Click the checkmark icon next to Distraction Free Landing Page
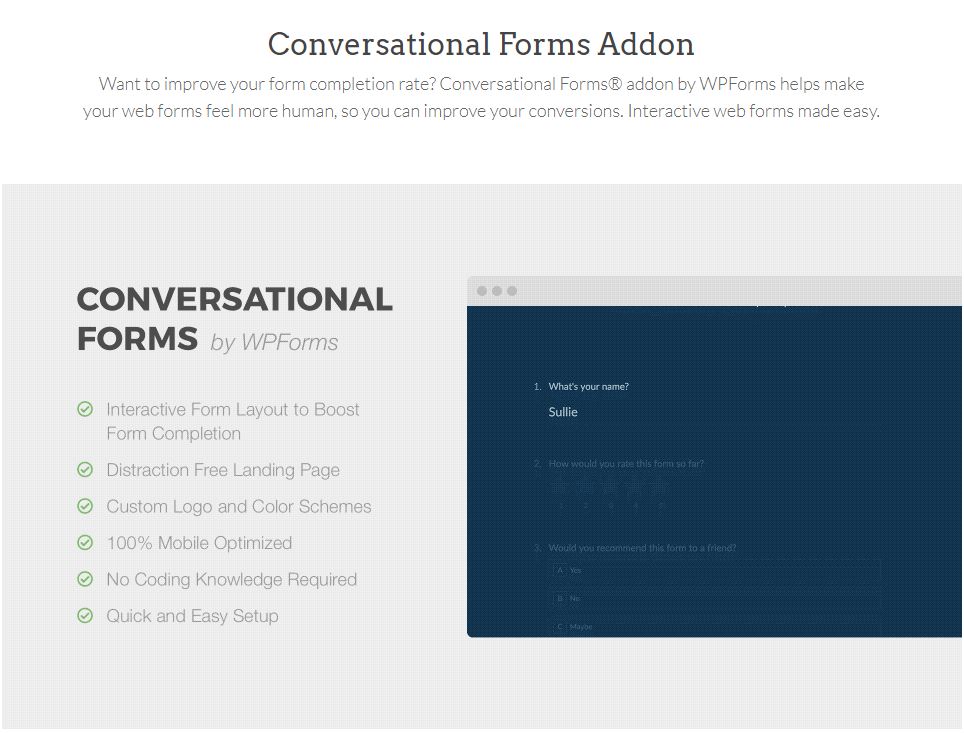964x733 pixels. pyautogui.click(x=85, y=470)
